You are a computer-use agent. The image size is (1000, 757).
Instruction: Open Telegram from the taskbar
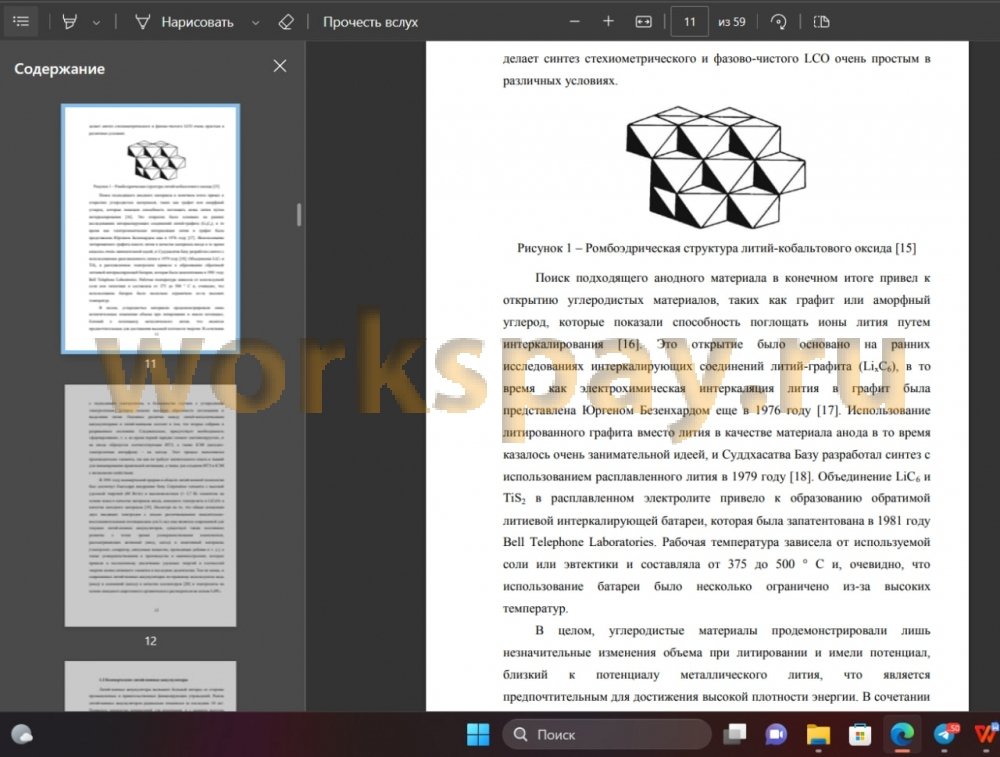pos(945,735)
